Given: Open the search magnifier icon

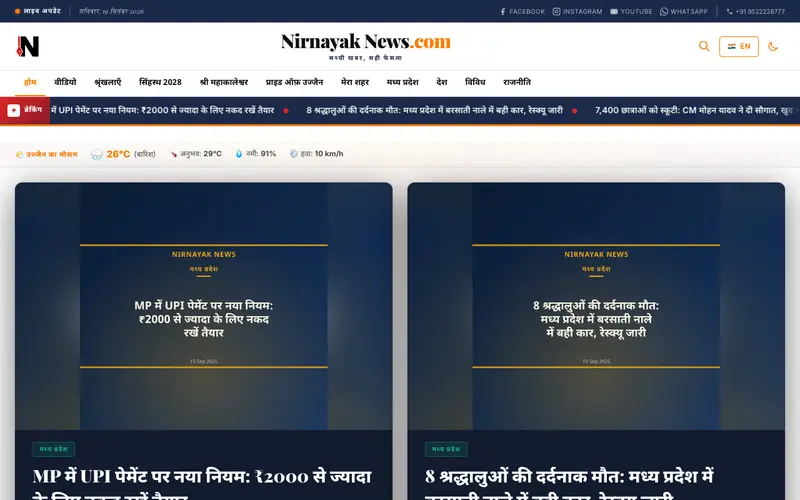Looking at the screenshot, I should pyautogui.click(x=704, y=46).
